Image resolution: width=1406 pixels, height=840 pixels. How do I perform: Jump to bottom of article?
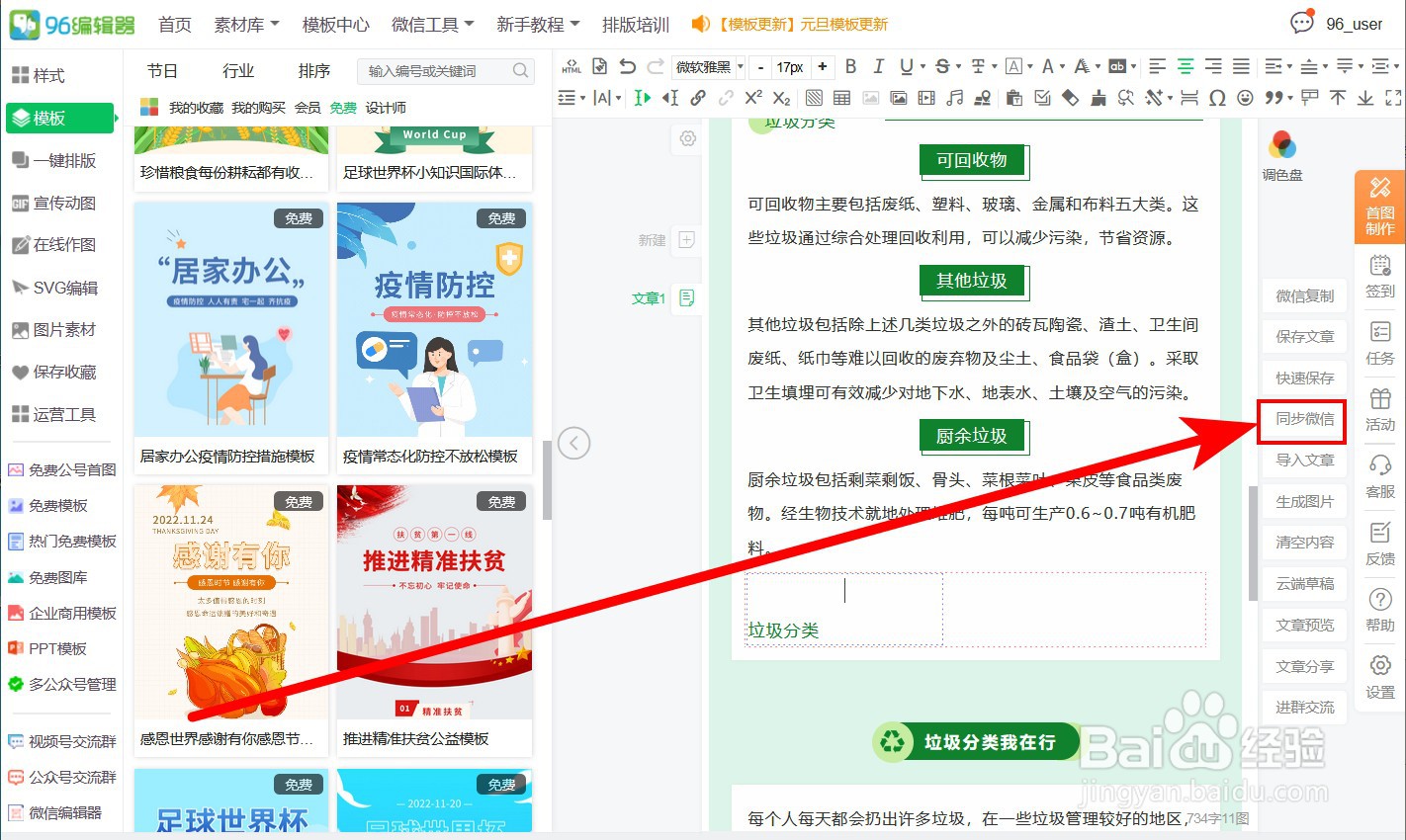click(1365, 98)
